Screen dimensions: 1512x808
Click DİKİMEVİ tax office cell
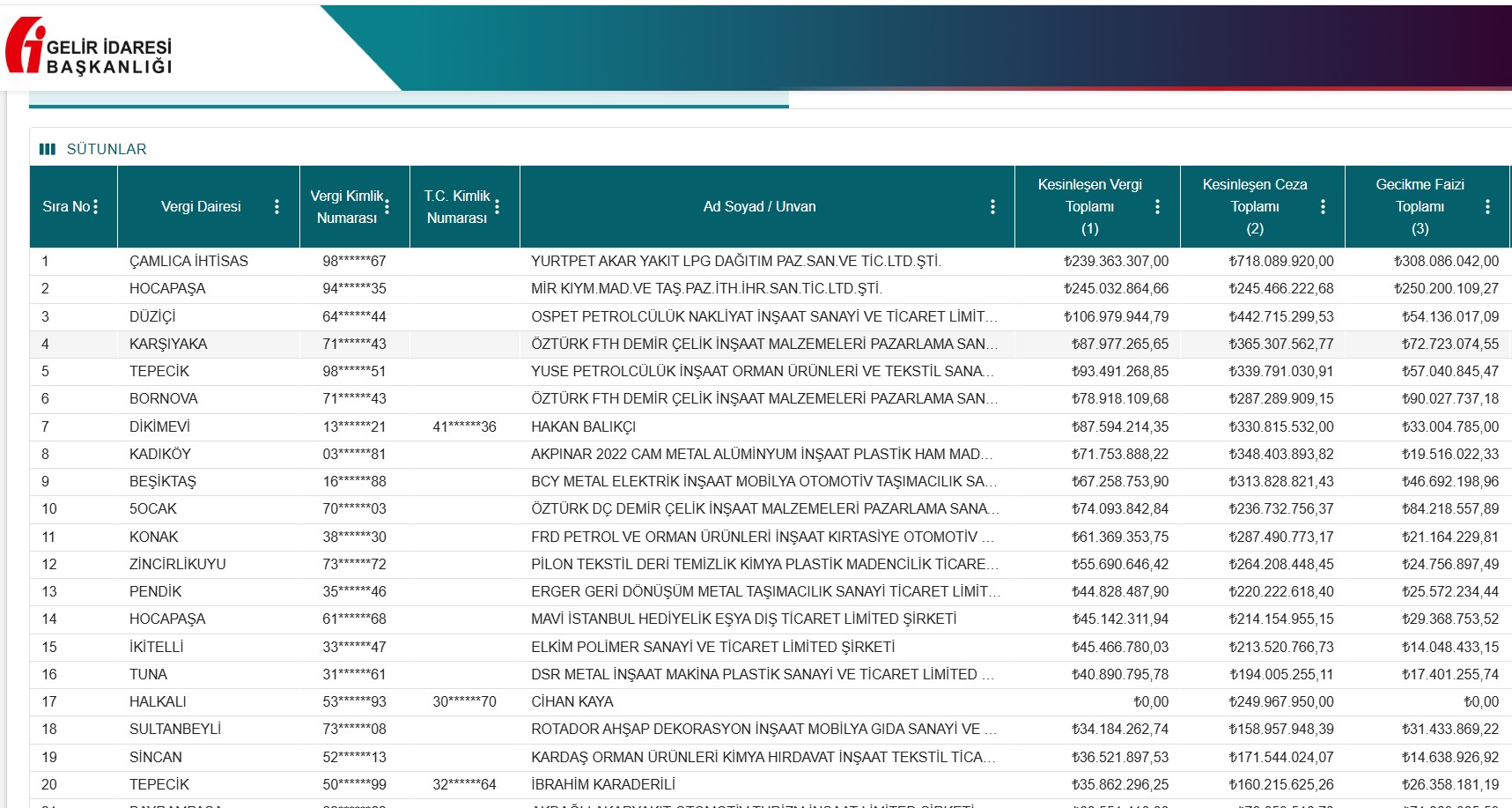click(x=159, y=426)
